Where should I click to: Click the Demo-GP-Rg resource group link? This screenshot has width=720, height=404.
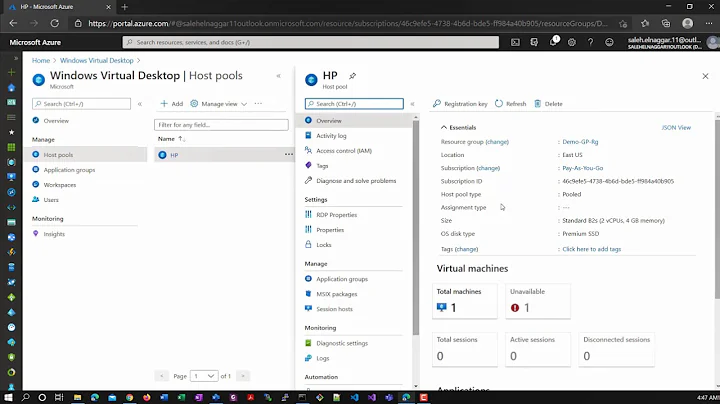(580, 142)
